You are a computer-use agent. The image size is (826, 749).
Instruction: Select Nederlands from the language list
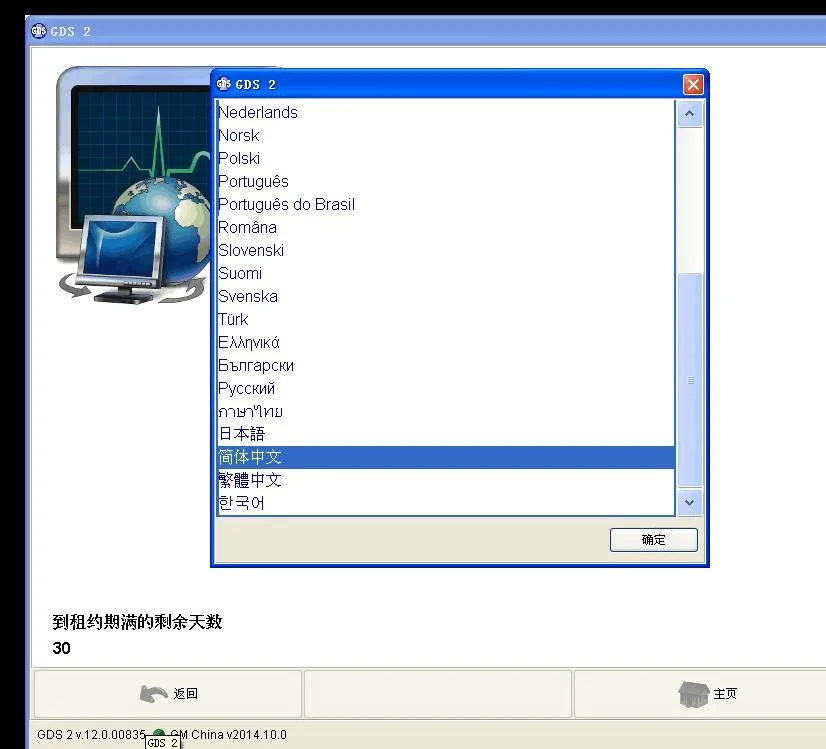258,112
